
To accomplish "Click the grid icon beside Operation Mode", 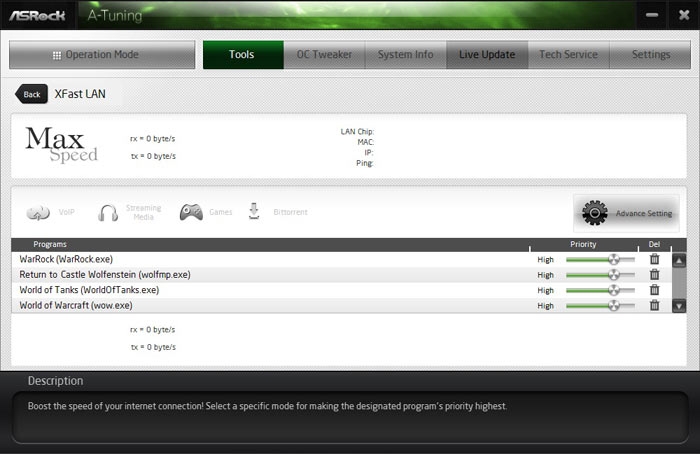I will pos(57,55).
